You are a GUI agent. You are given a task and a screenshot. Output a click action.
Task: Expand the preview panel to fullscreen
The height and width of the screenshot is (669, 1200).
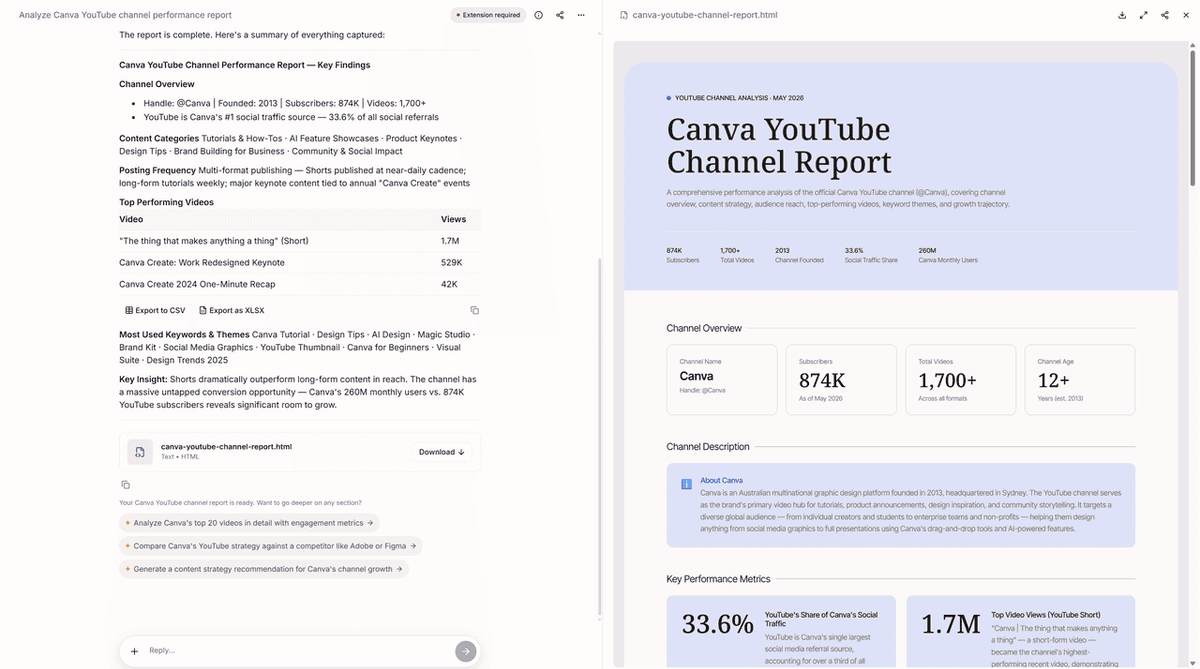[x=1144, y=15]
